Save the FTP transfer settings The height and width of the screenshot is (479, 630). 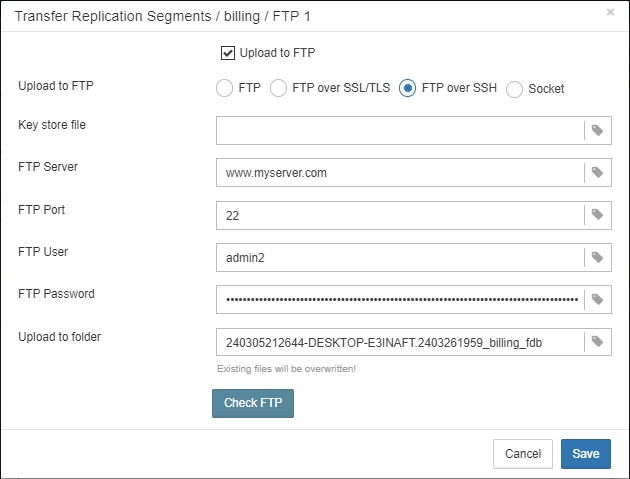[x=585, y=454]
